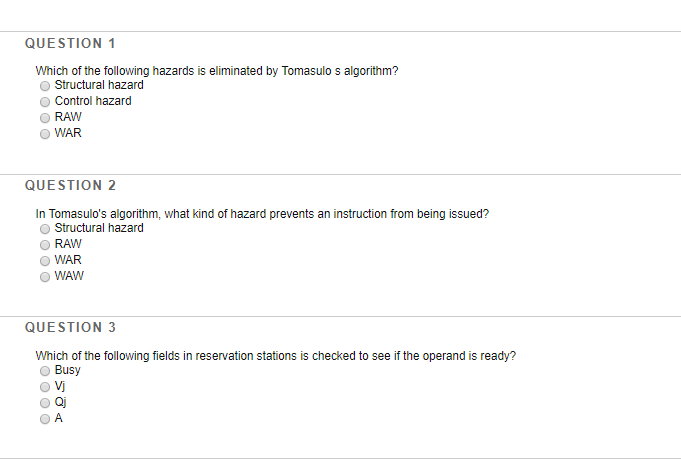Click the WAW label text
Viewport: 681px width, 459px height.
[69, 276]
